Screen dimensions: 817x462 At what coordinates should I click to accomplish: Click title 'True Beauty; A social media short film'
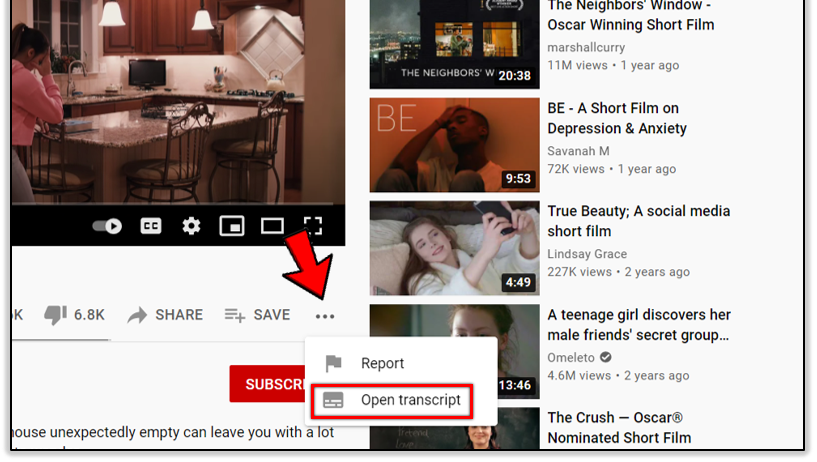point(638,221)
